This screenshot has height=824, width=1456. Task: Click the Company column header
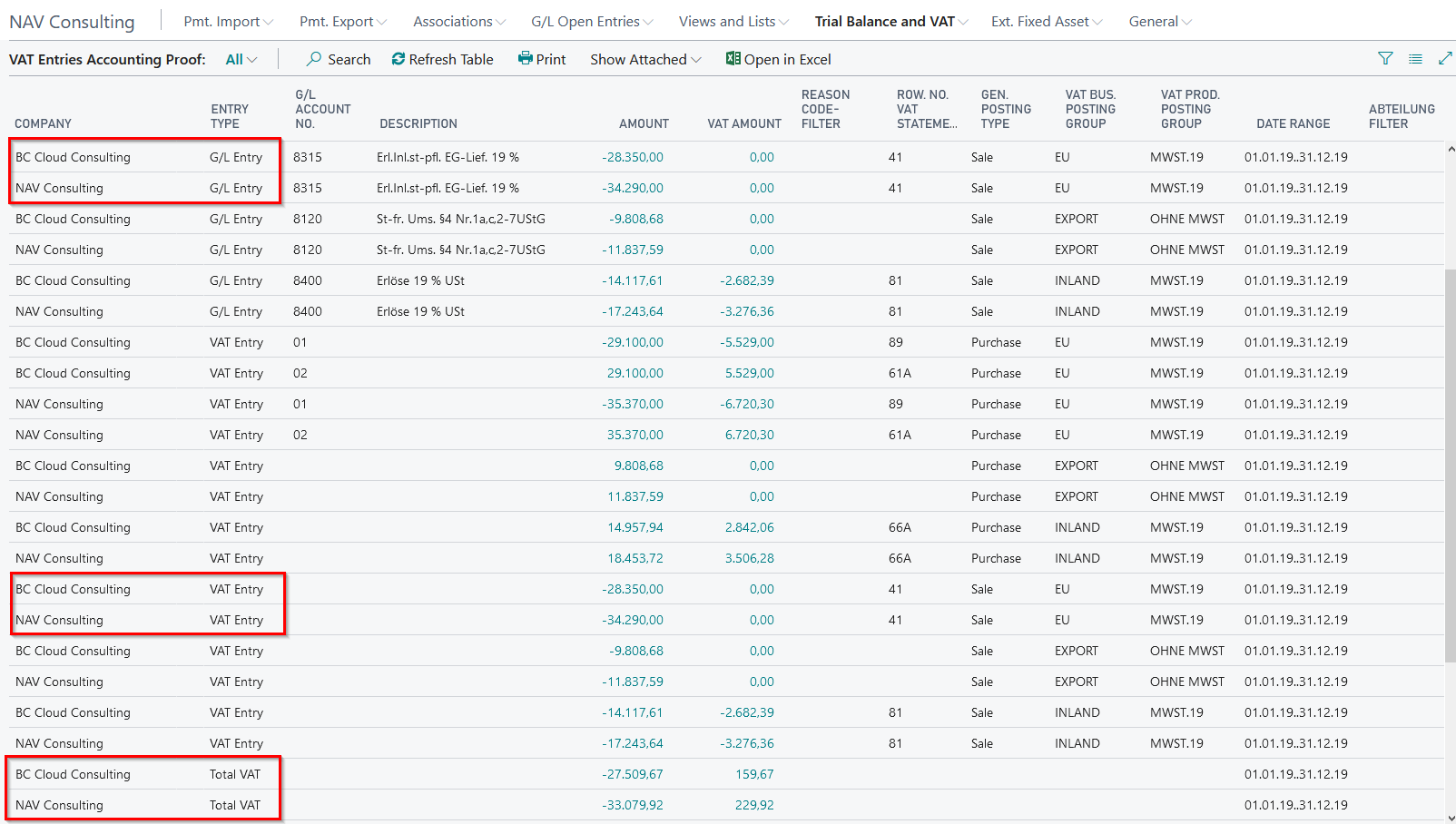[x=43, y=123]
